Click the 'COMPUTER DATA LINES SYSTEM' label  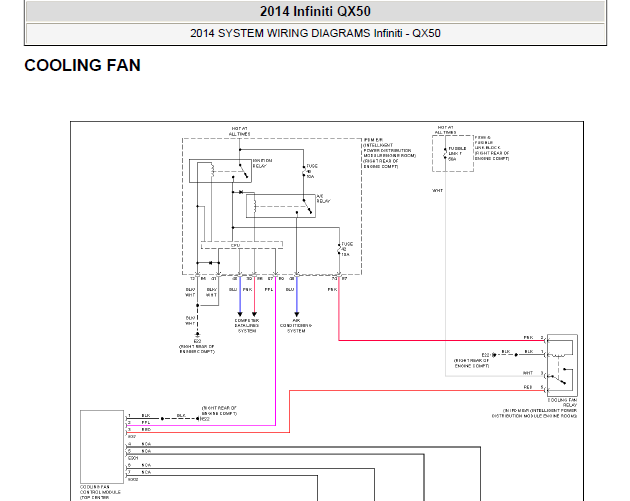pos(247,326)
